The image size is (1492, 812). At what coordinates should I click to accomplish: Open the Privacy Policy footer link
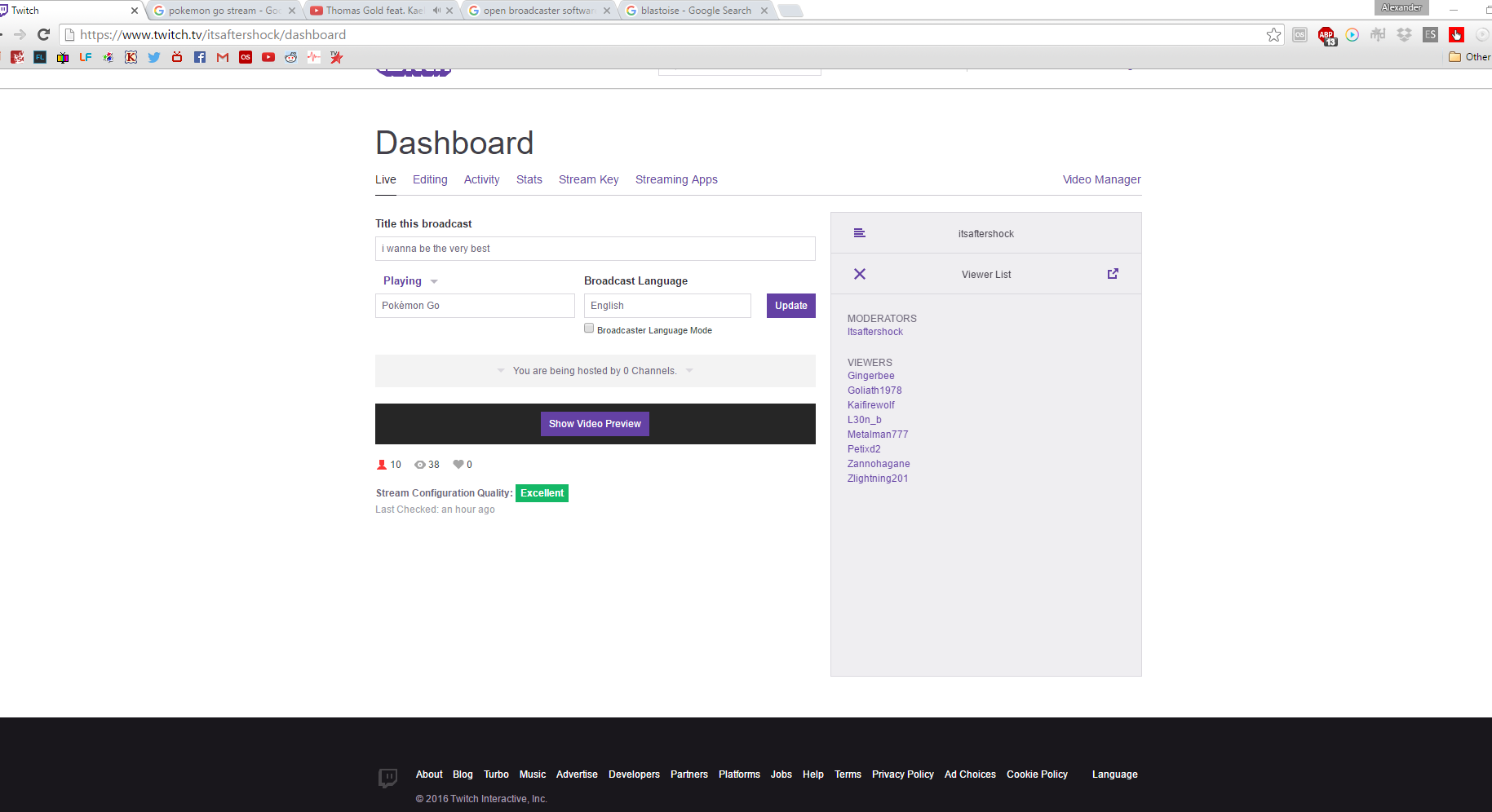902,774
